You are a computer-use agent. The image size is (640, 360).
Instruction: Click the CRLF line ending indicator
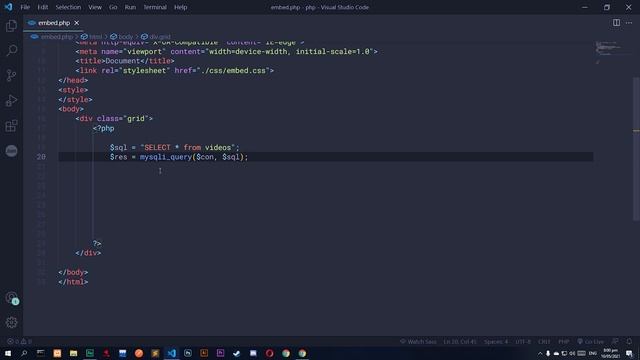click(x=544, y=341)
